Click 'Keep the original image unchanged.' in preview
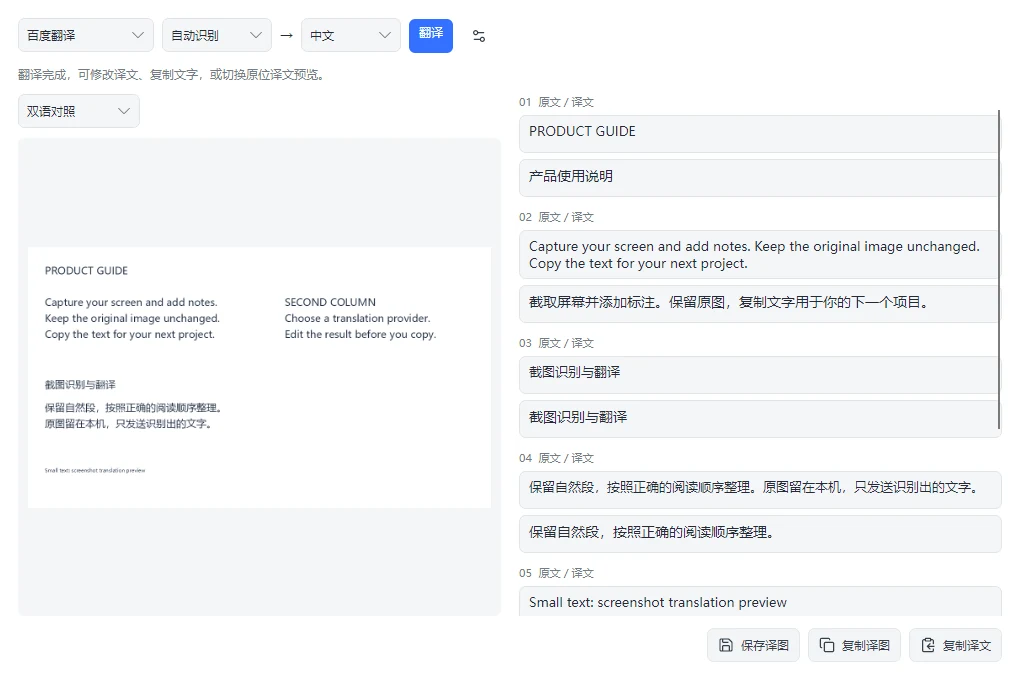The image size is (1020, 680). (132, 318)
